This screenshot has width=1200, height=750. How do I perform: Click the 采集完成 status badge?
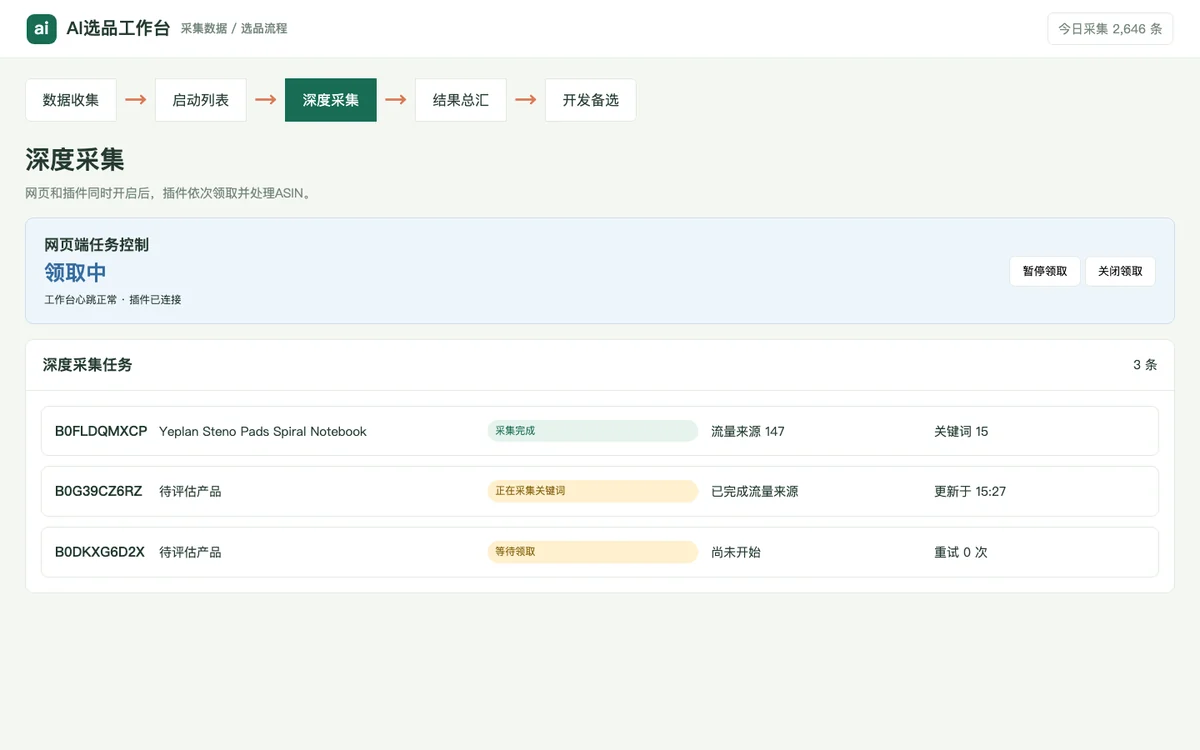coord(592,431)
